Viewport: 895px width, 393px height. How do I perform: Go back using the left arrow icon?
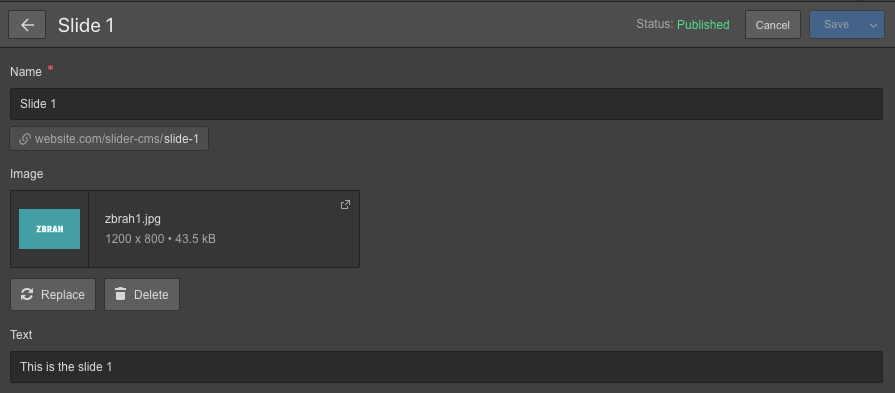point(27,25)
